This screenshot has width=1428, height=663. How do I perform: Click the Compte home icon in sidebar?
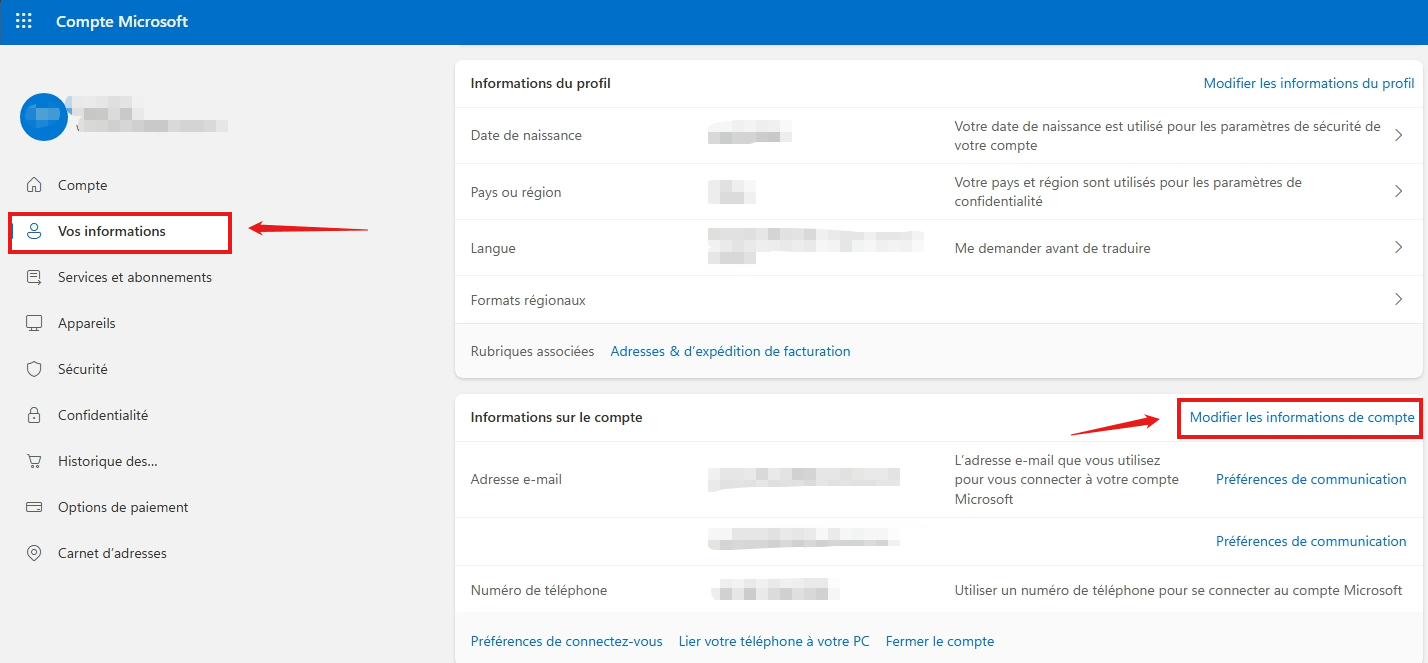point(34,185)
